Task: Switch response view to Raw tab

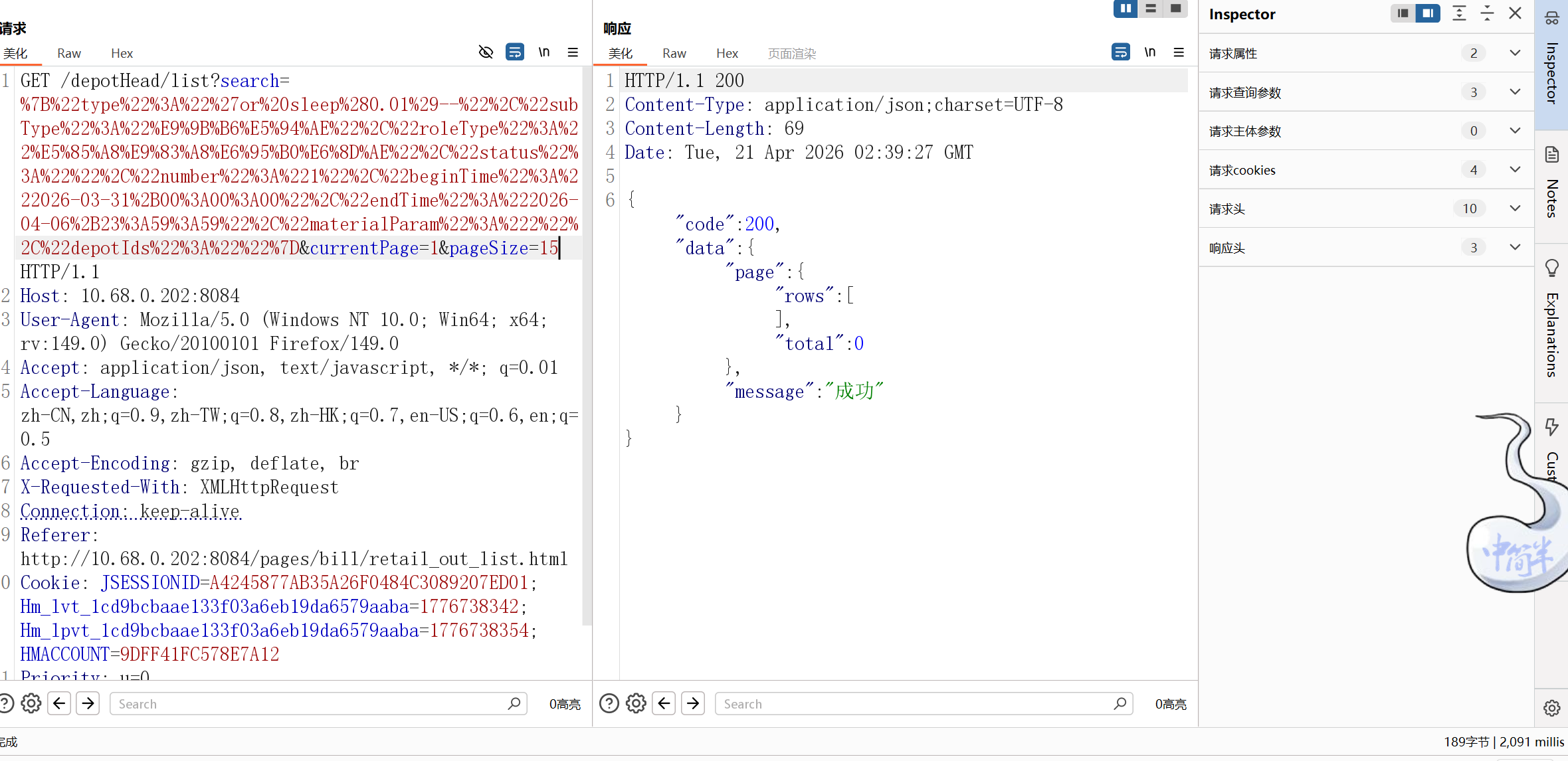Action: click(674, 53)
